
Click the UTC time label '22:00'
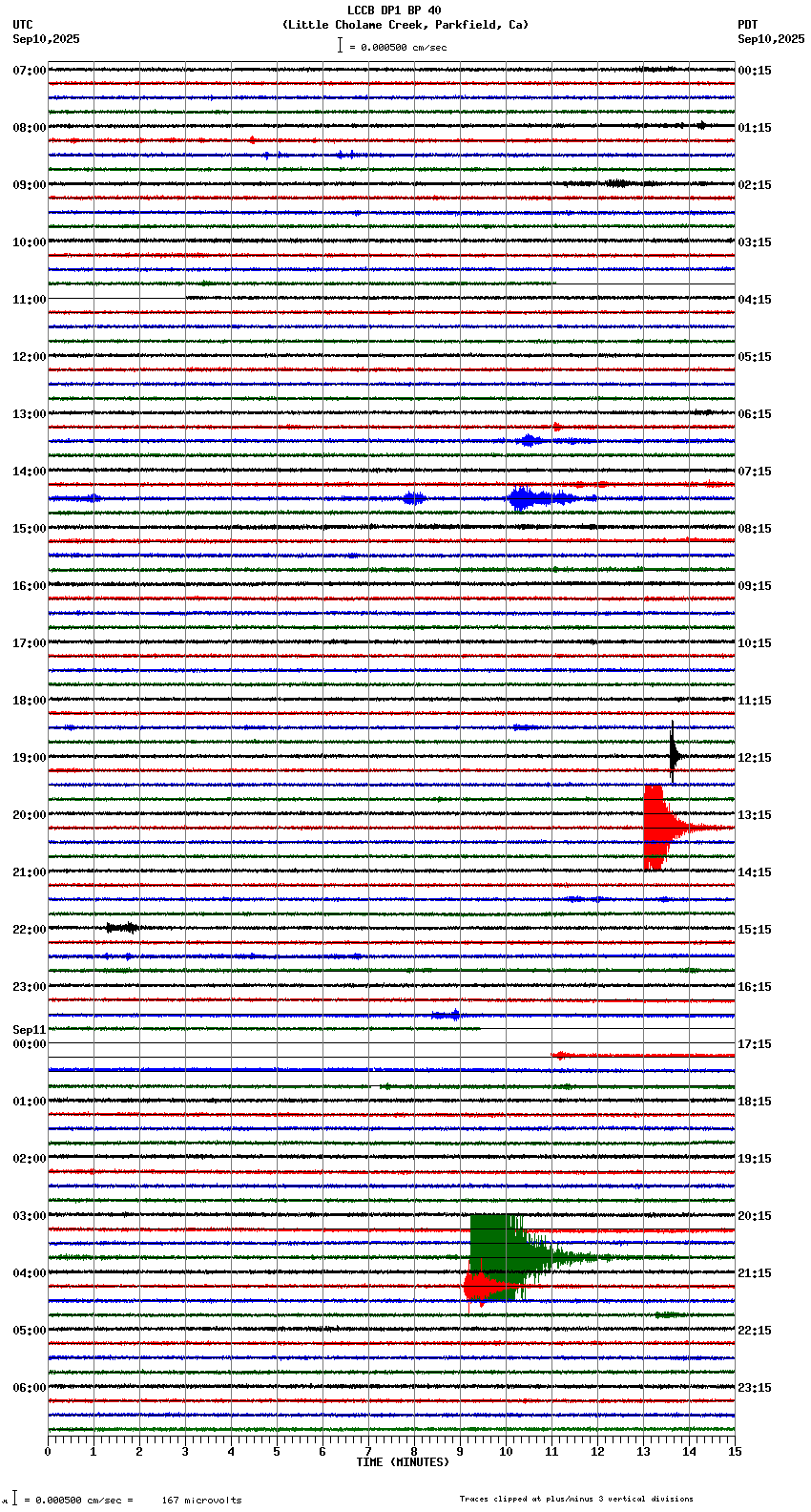tap(30, 930)
